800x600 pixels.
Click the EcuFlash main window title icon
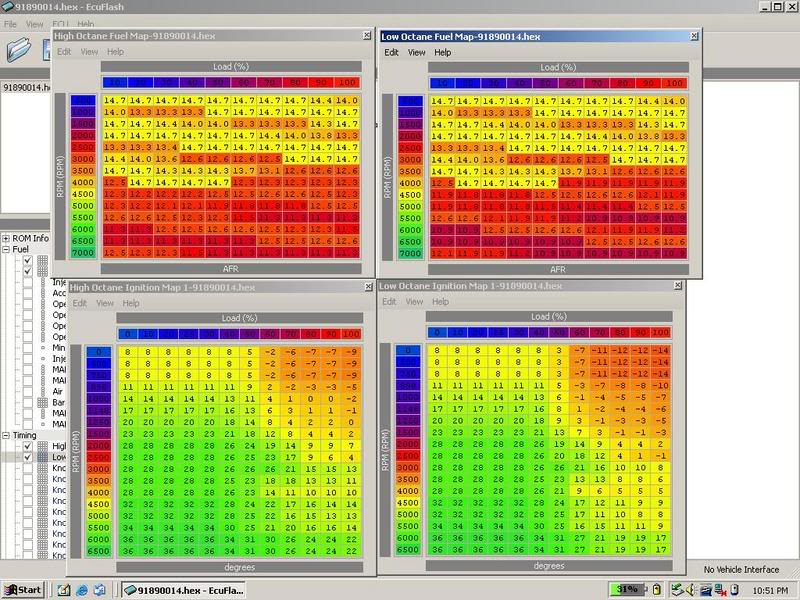click(8, 7)
